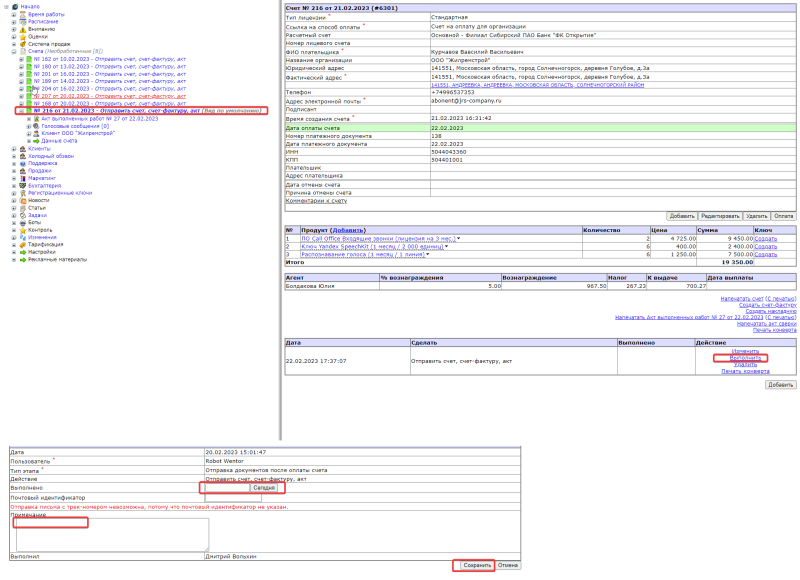
Task: Open invoice № 201 от 16.02.2023
Action: pos(110,74)
